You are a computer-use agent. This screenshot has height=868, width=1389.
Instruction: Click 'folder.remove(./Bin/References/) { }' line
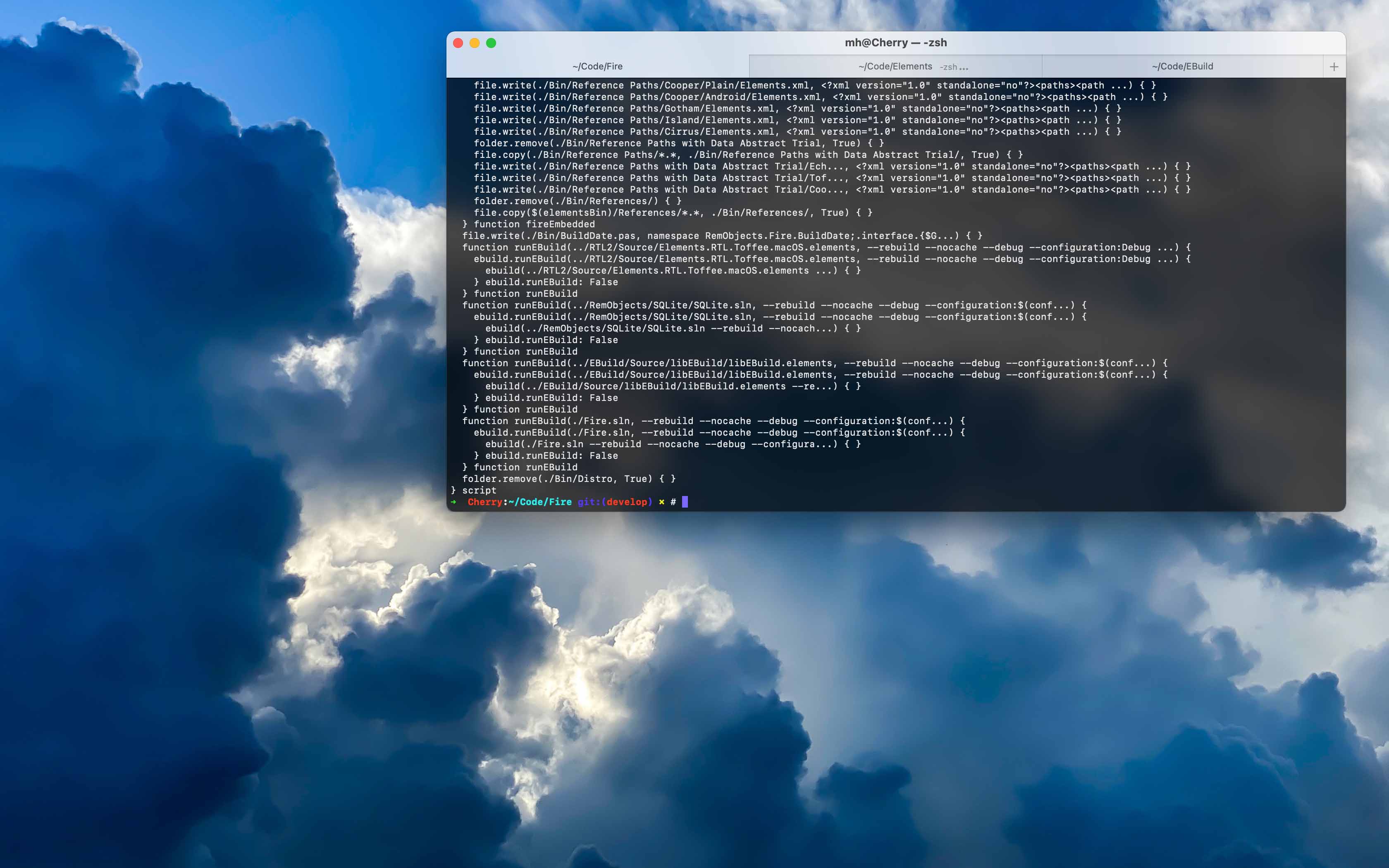point(578,201)
